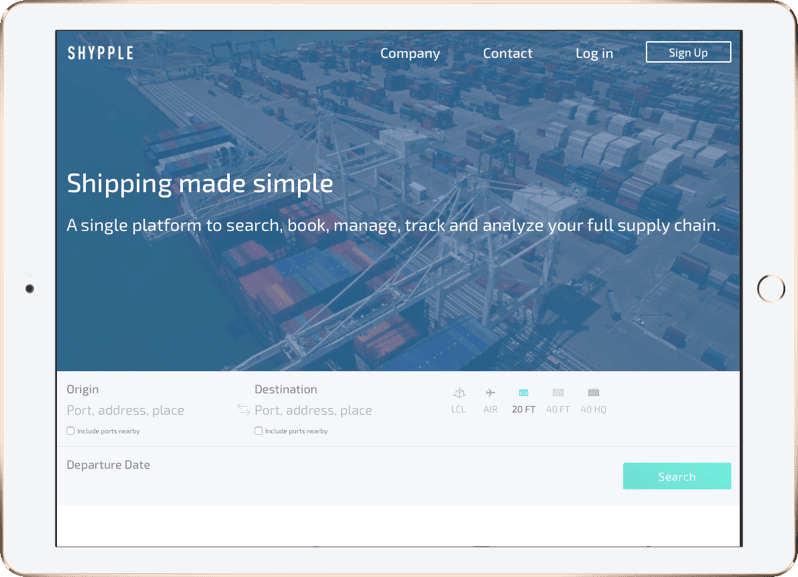
Task: Select the 20 FT container icon
Action: 523,393
